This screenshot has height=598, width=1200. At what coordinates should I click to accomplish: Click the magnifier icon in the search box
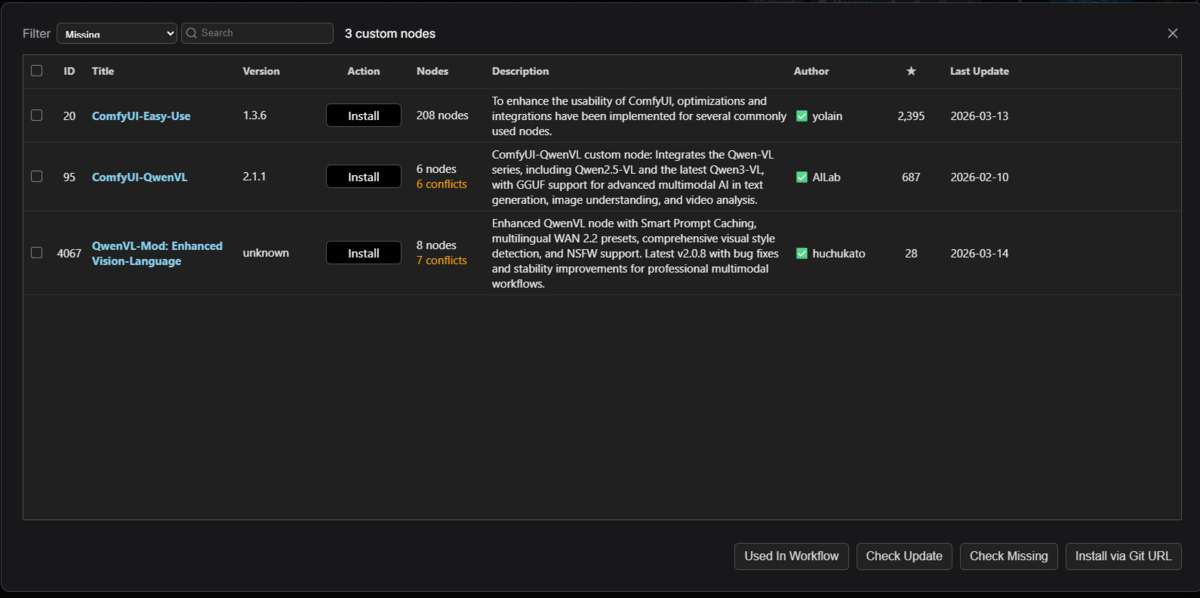(192, 33)
